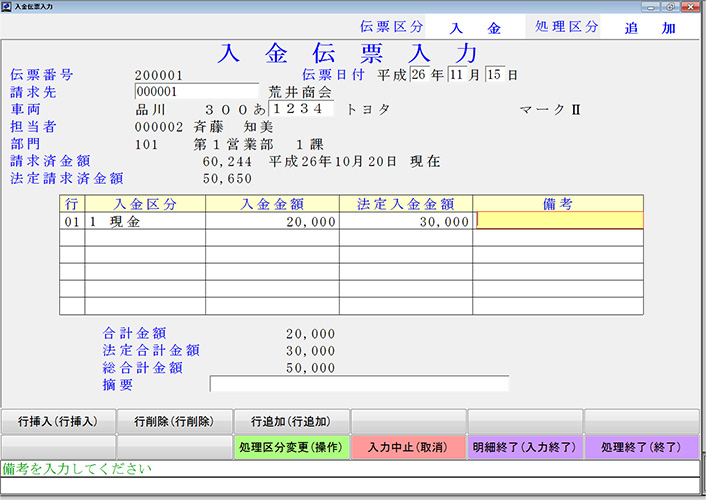
Task: Click the 行削除(行削除) button
Action: 175,422
